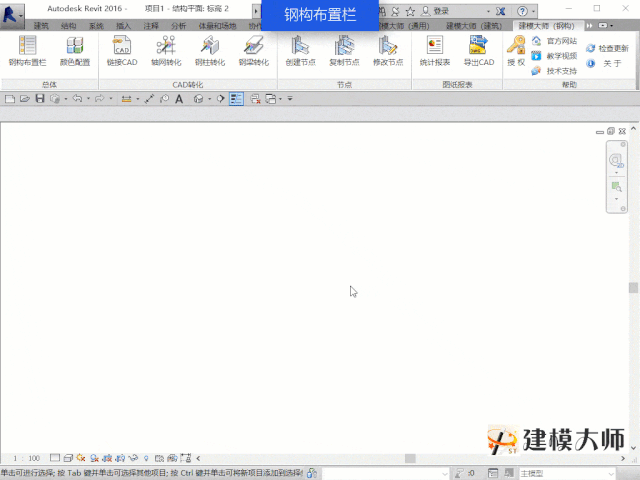The width and height of the screenshot is (640, 480).
Task: Toggle the reveal hidden elements lightbulb
Action: pyautogui.click(x=146, y=458)
